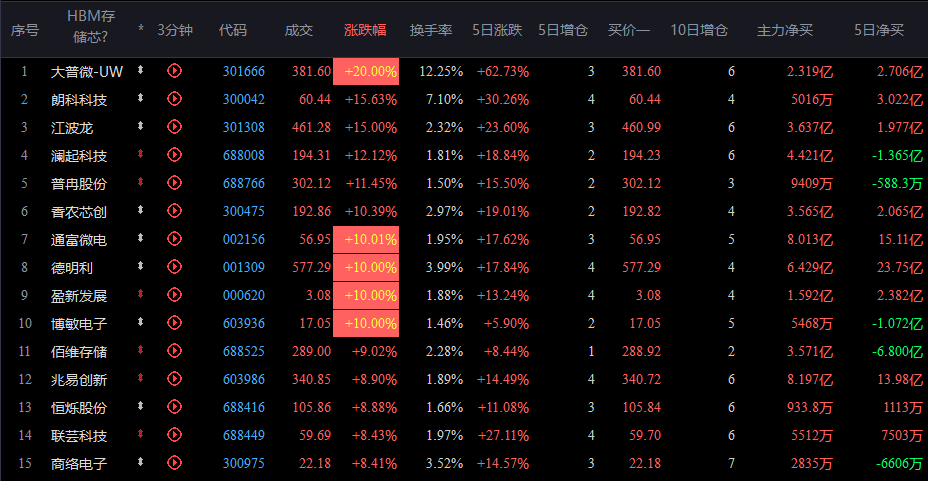Click the -6.800亿 five-day net buy value
This screenshot has width=928, height=481.
tap(897, 351)
